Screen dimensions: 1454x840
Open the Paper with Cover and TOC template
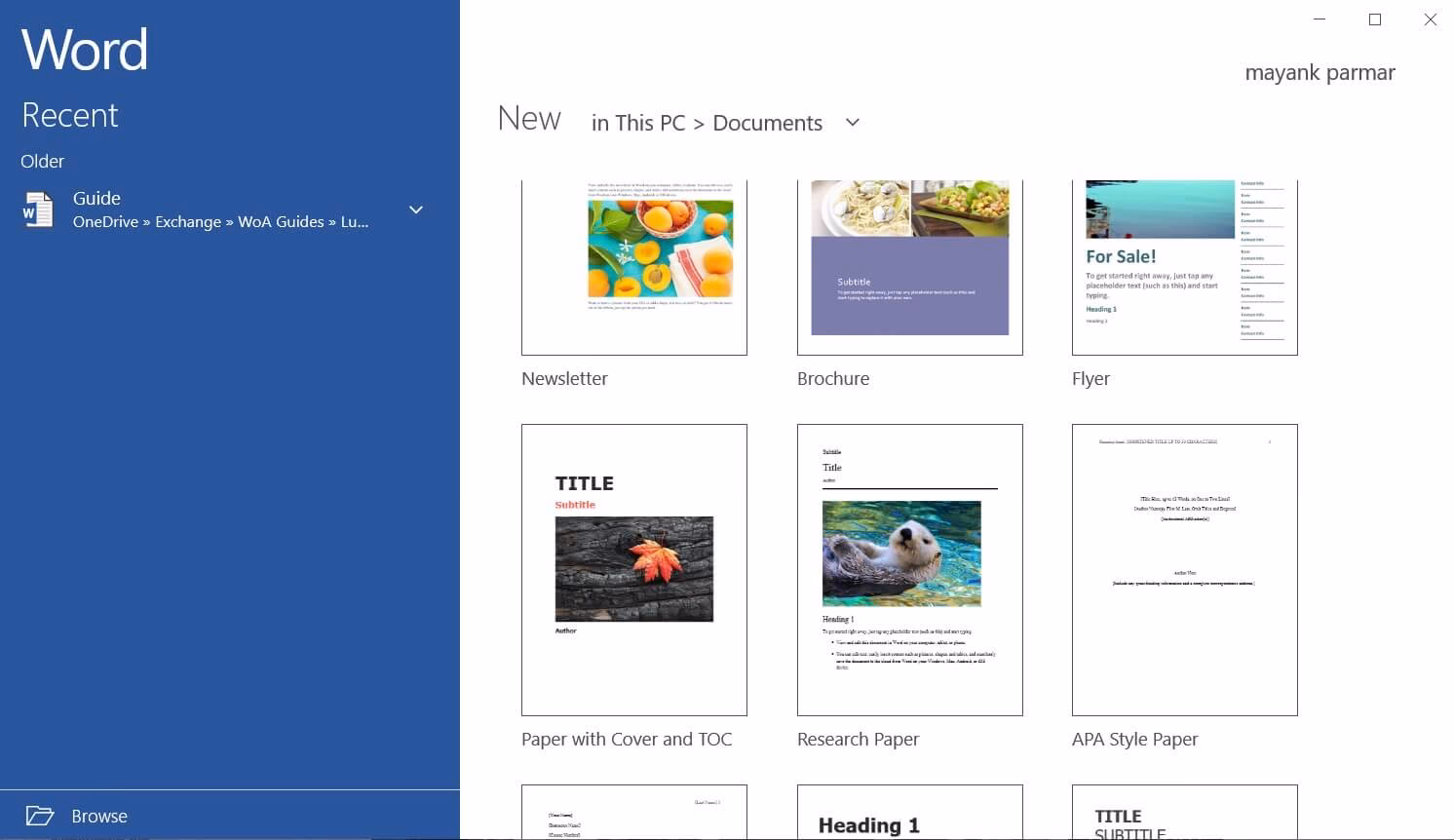click(x=633, y=569)
